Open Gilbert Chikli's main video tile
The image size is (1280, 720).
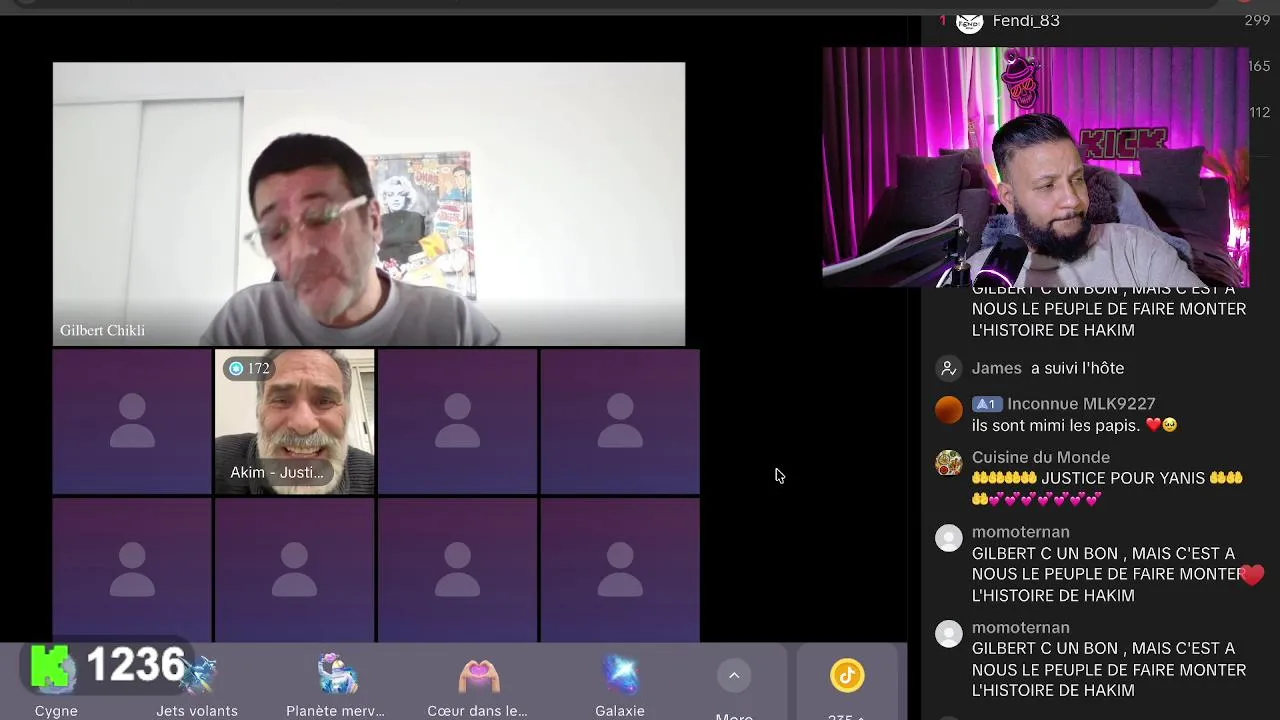[369, 204]
